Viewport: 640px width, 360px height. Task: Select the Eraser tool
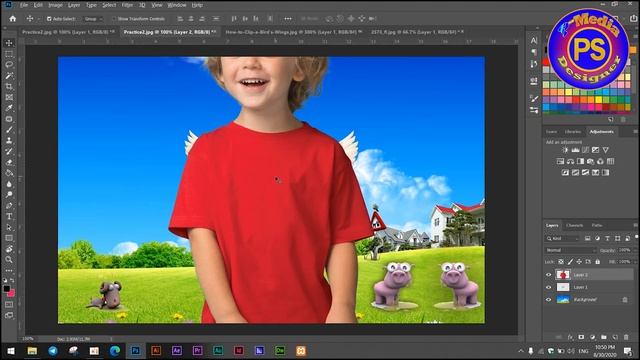point(9,162)
